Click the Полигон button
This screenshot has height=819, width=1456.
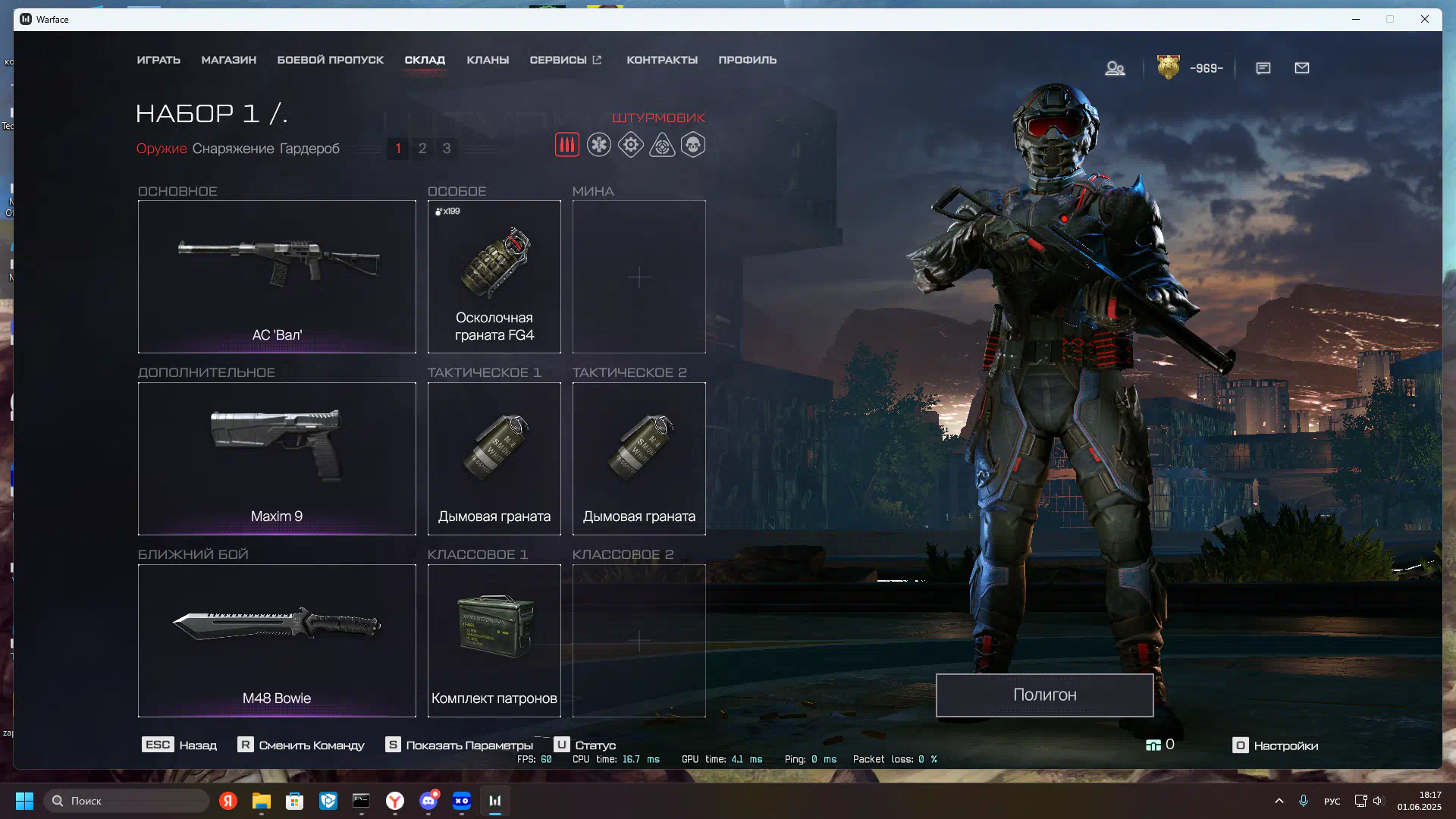(x=1045, y=695)
